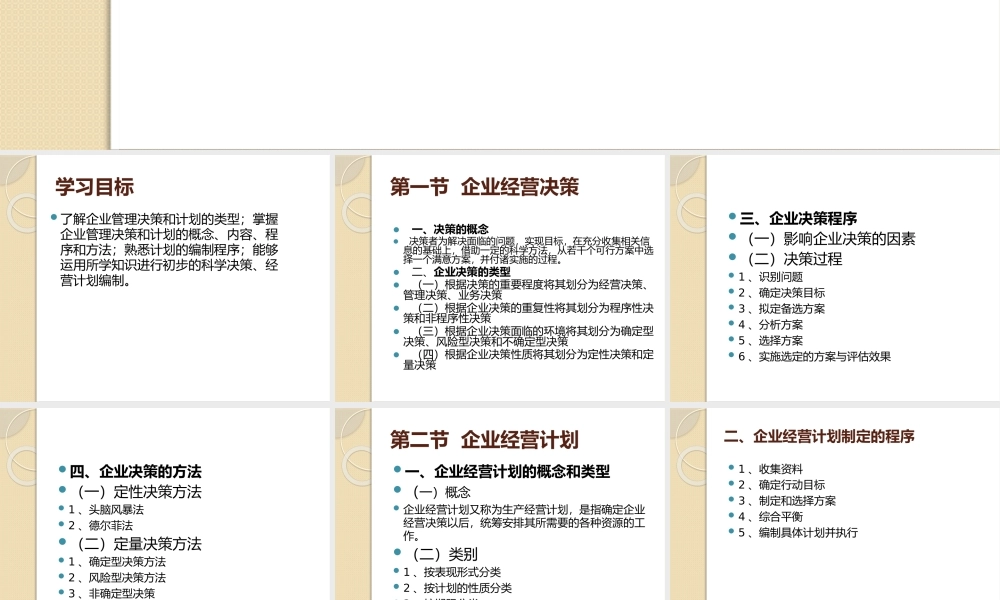This screenshot has width=1000, height=600.
Task: Click the 第二节 企业经营计划 heading
Action: pos(487,438)
